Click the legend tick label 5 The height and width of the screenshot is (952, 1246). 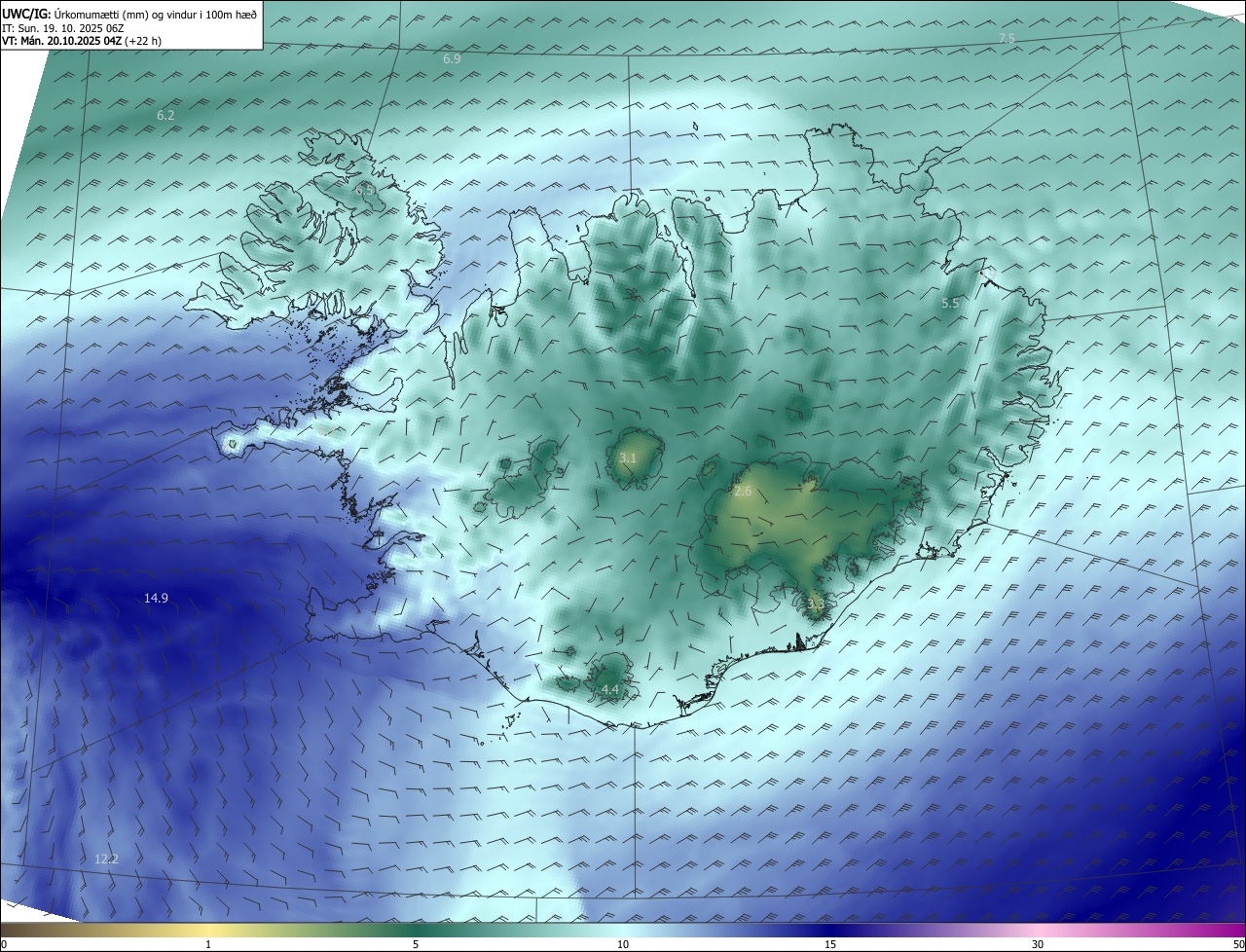(x=416, y=944)
